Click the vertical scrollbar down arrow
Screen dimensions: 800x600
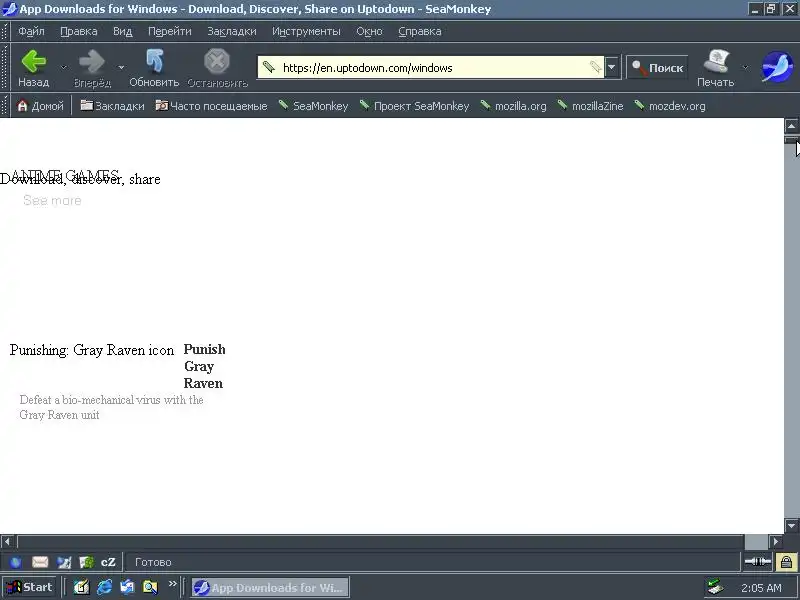click(x=791, y=526)
